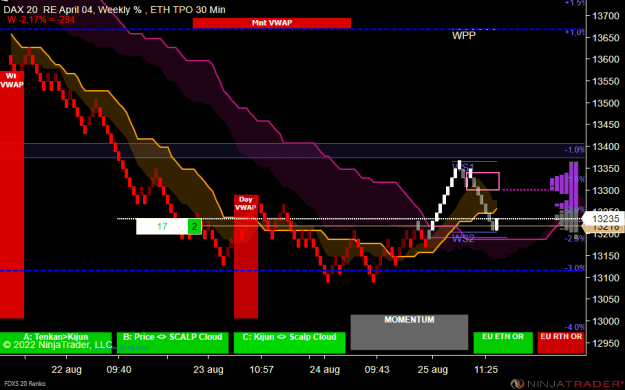Click the EU ETH OR green box
Viewport: 625px width, 390px height.
point(503,343)
